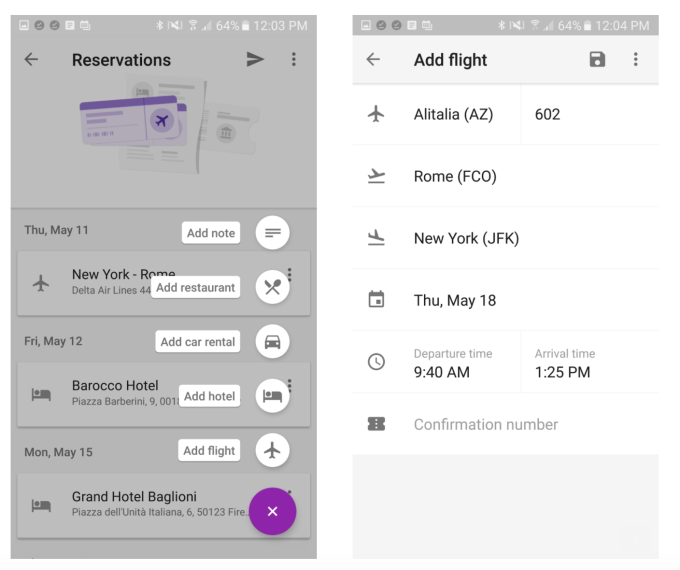Tap the takeoff icon beside Rome (FCO)
680x570 pixels.
[x=376, y=176]
